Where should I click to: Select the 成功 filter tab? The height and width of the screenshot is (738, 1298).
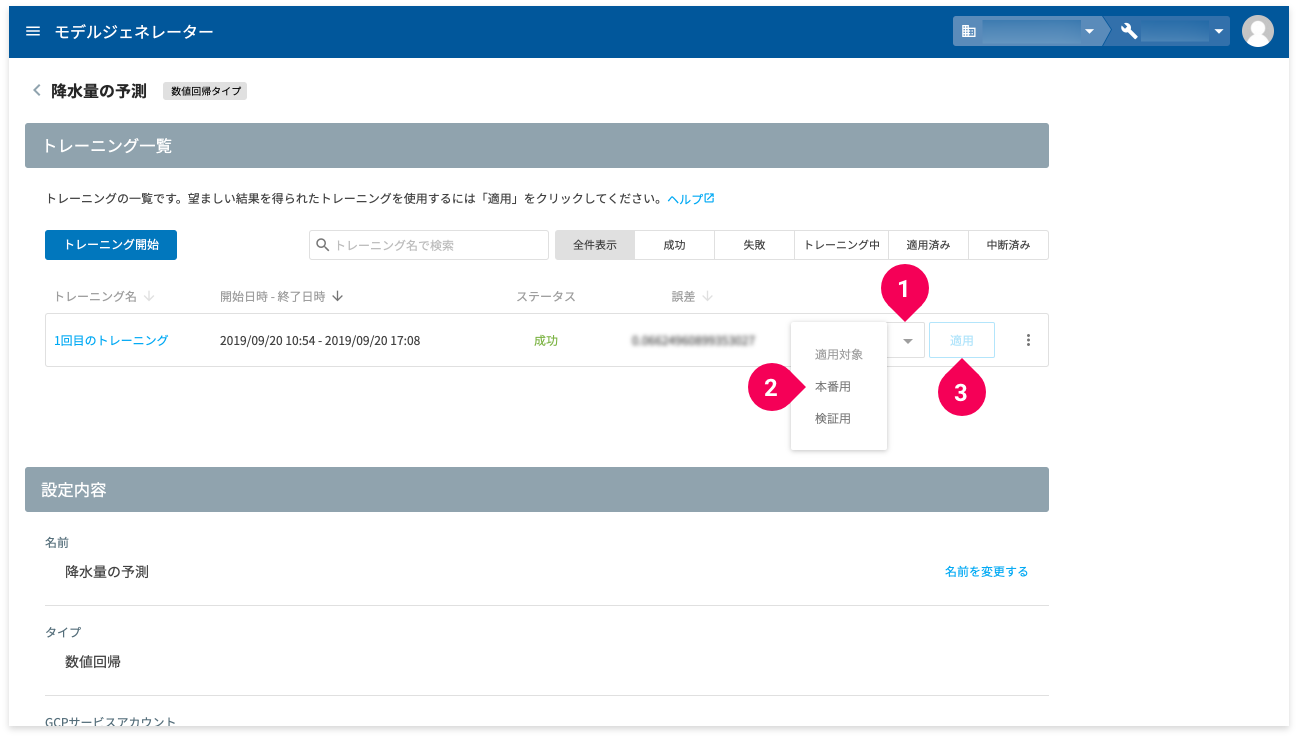(675, 245)
